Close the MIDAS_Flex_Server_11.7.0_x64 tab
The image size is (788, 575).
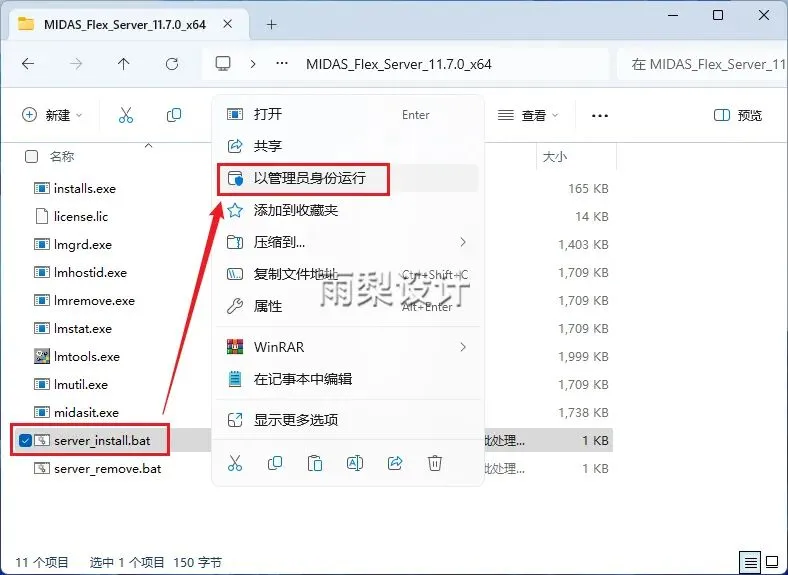(228, 24)
